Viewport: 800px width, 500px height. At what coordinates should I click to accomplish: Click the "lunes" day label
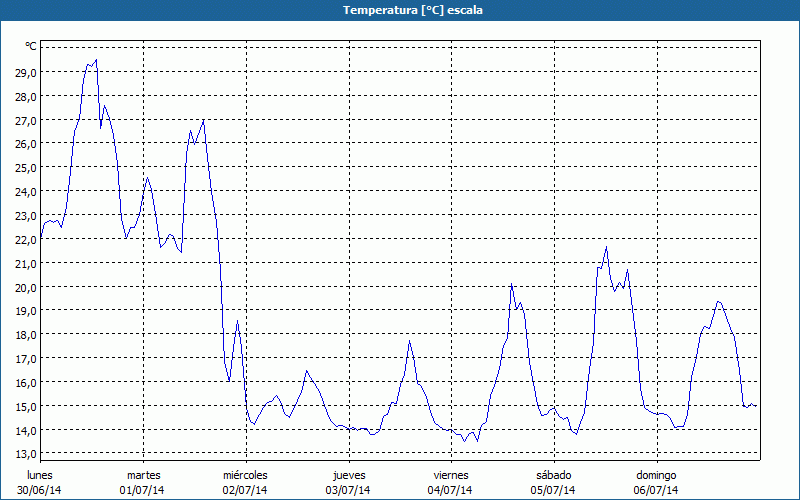[40, 475]
